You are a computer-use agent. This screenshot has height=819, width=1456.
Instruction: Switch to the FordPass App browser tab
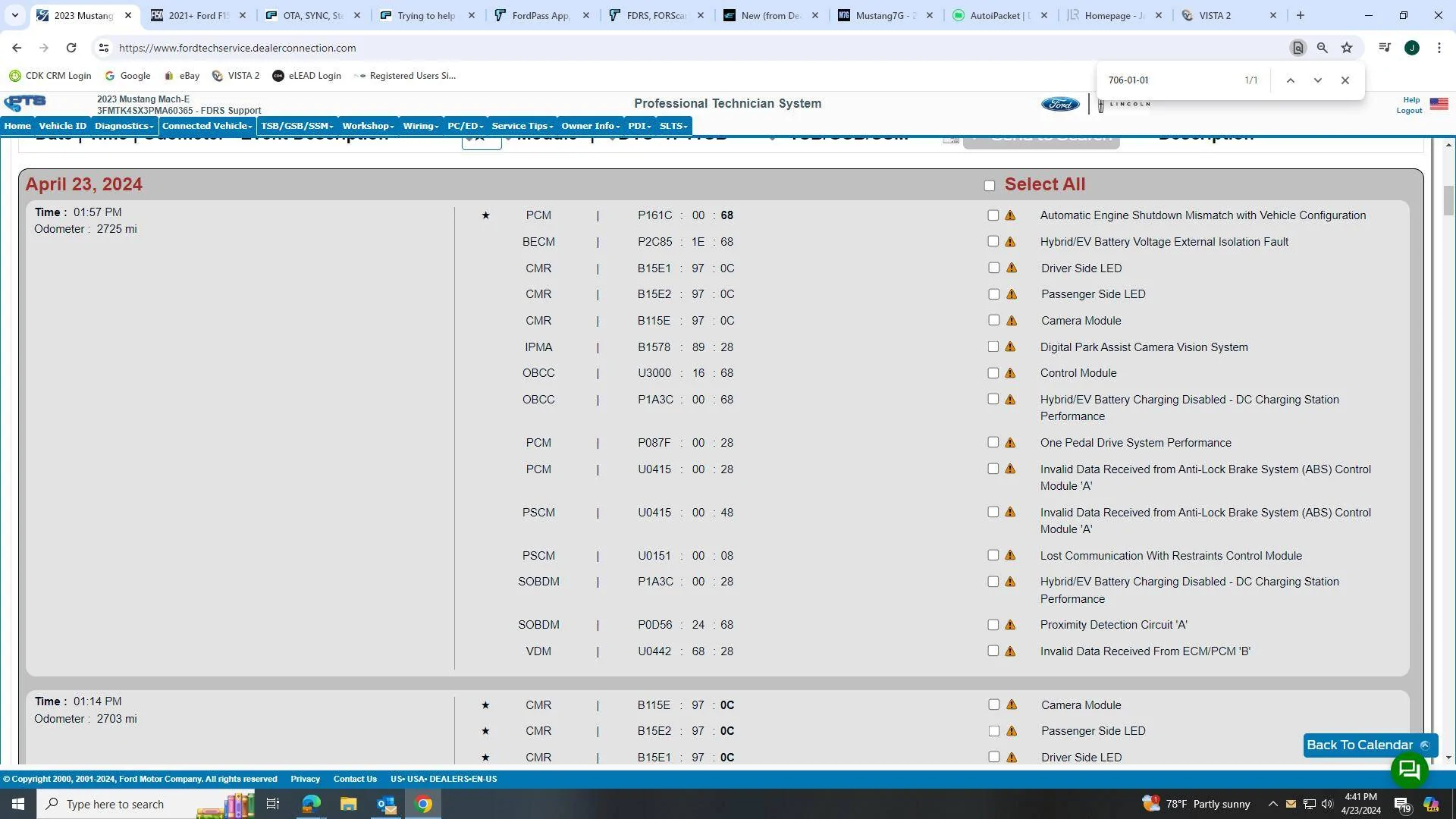pos(541,15)
